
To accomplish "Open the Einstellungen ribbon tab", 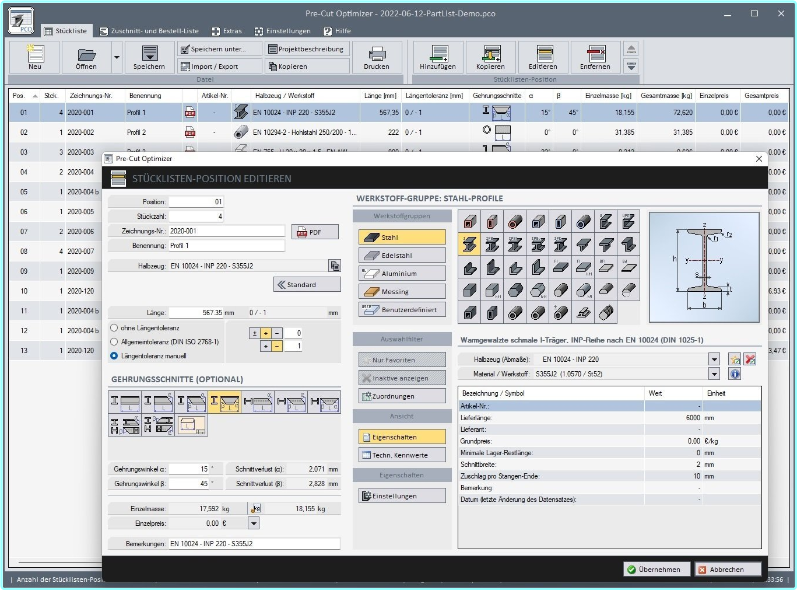I will coord(283,31).
